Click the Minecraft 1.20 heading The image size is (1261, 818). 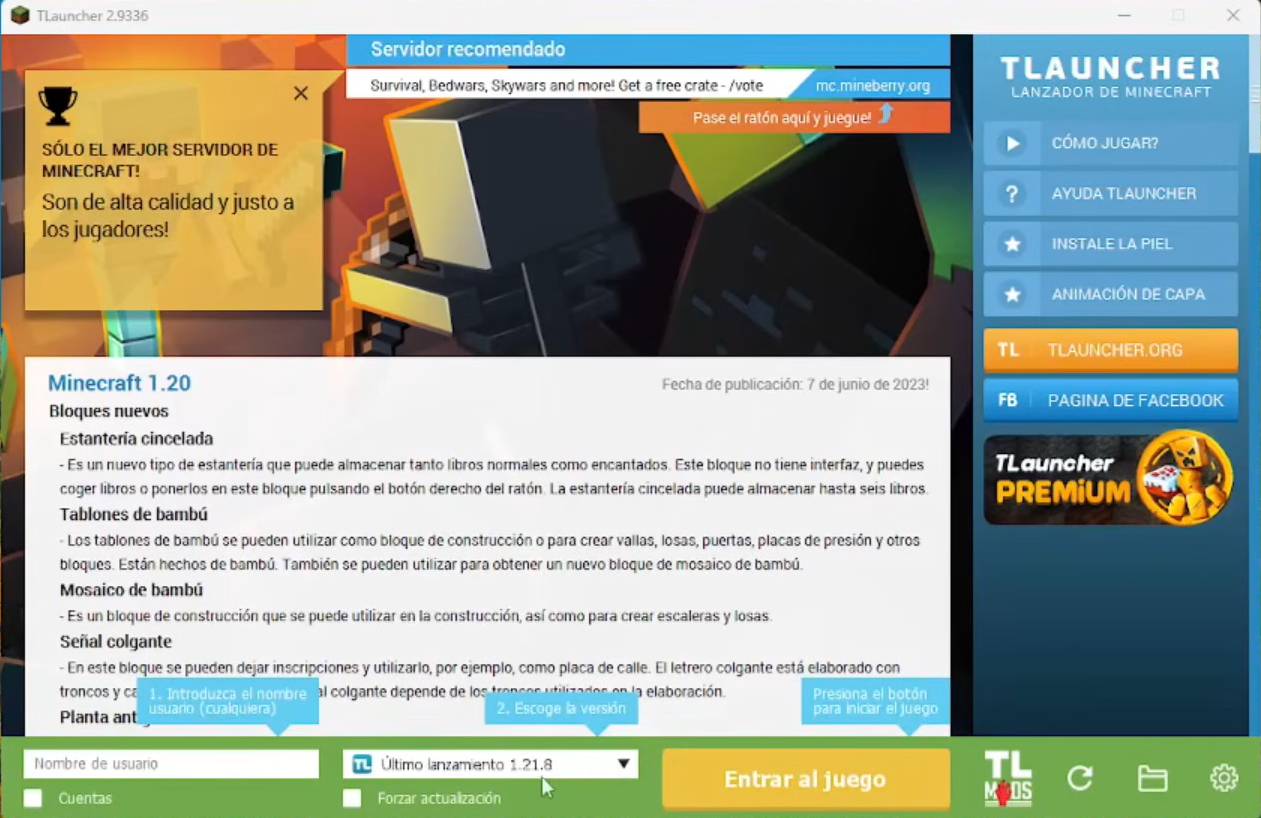tap(119, 383)
